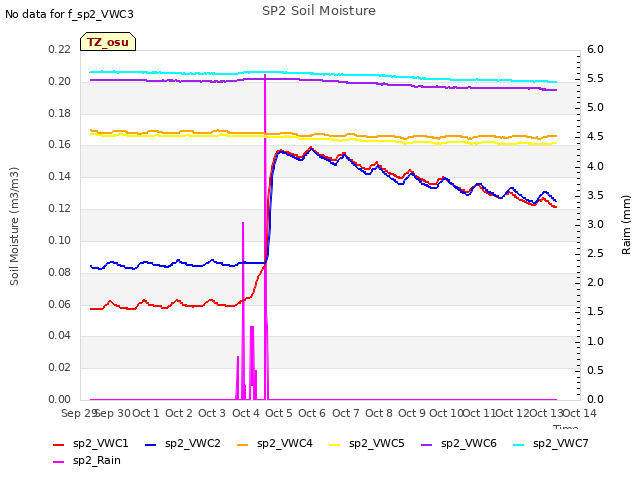Click the cyan sp2_VWC7 legend swatch
The width and height of the screenshot is (640, 480).
point(519,445)
